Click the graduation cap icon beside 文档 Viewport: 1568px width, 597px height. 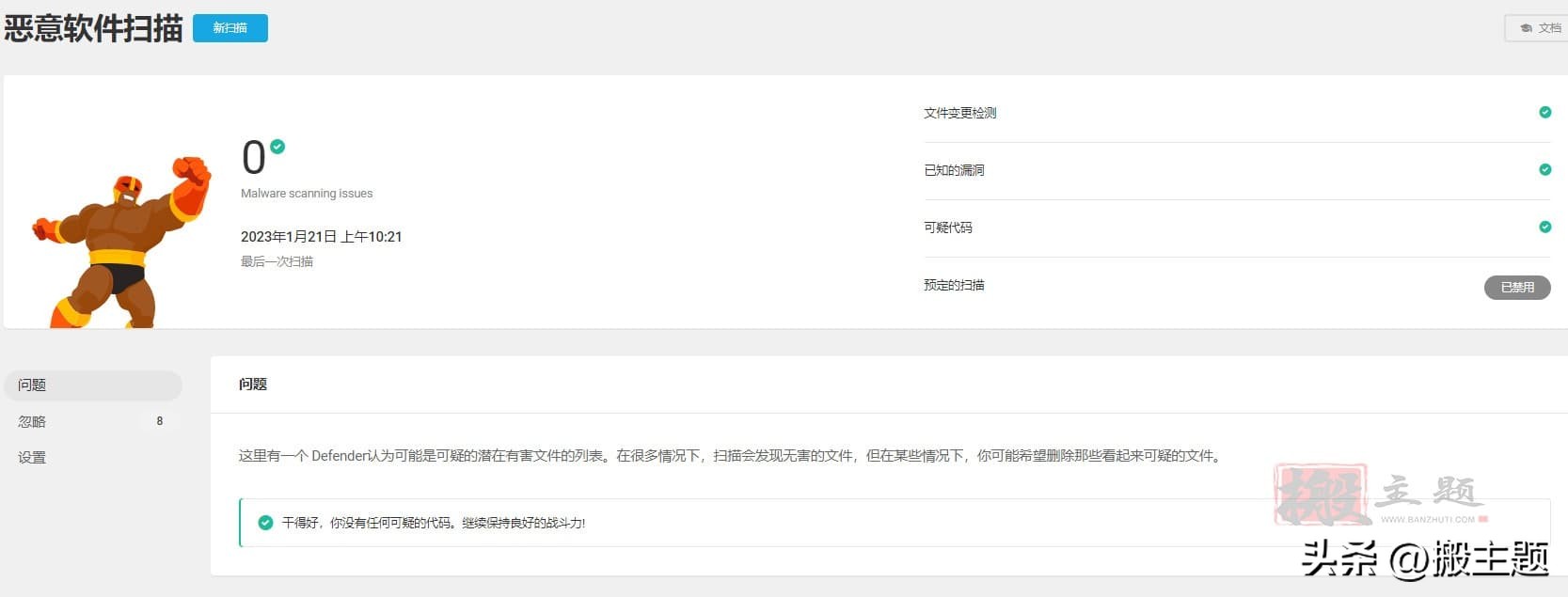[1526, 28]
